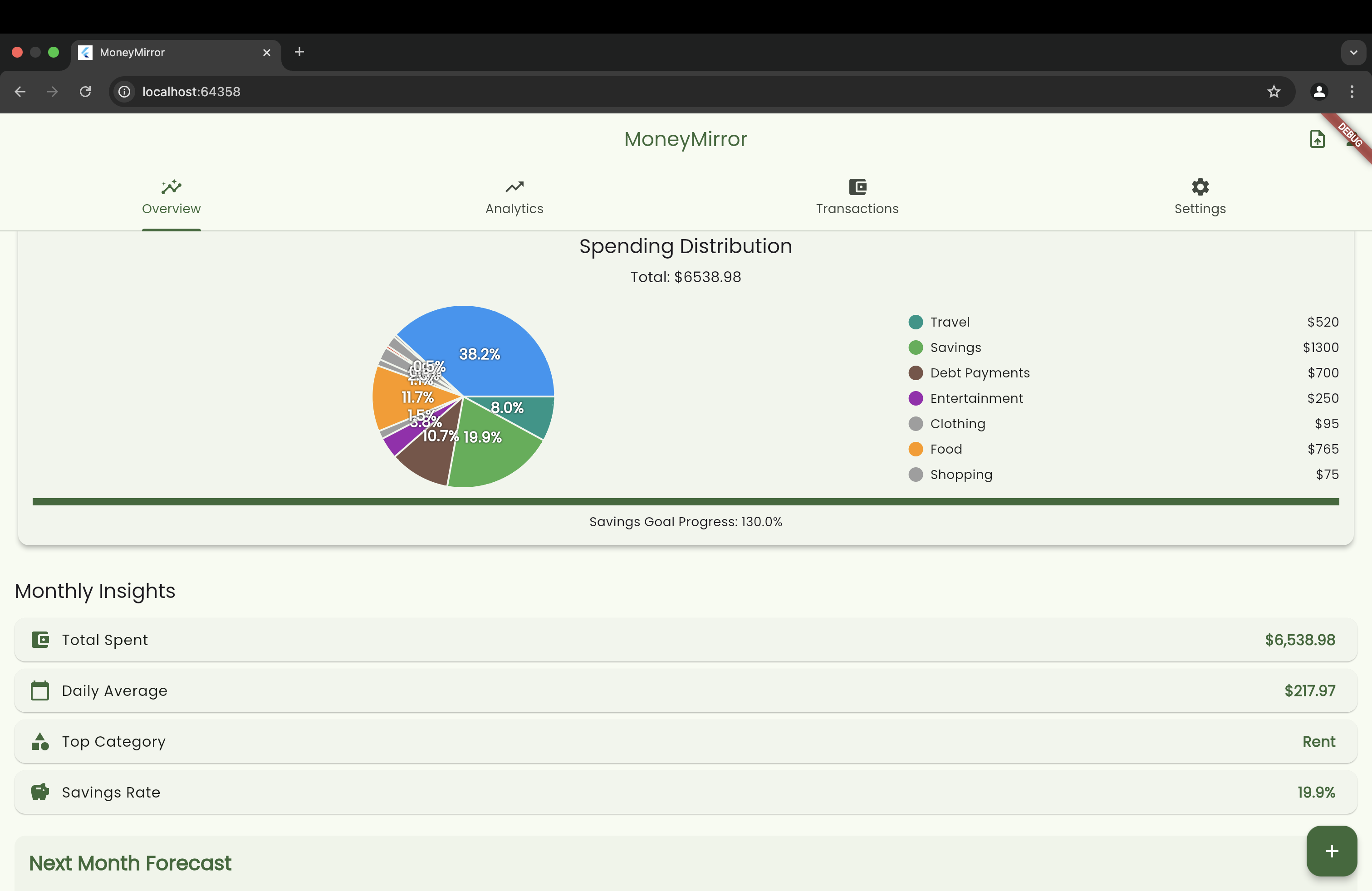Click the Food orange legend dot
This screenshot has height=891, width=1372.
(916, 449)
